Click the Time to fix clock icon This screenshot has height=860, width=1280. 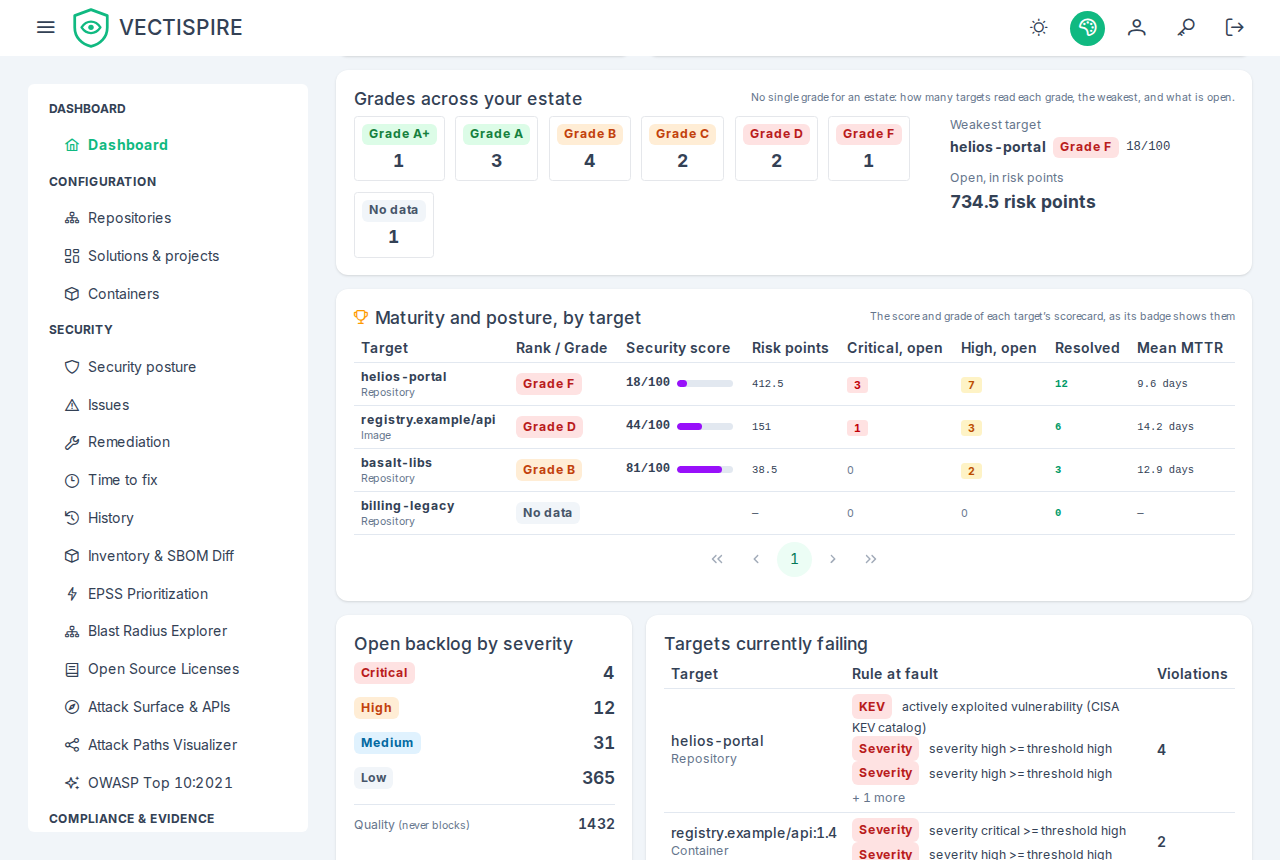[72, 480]
